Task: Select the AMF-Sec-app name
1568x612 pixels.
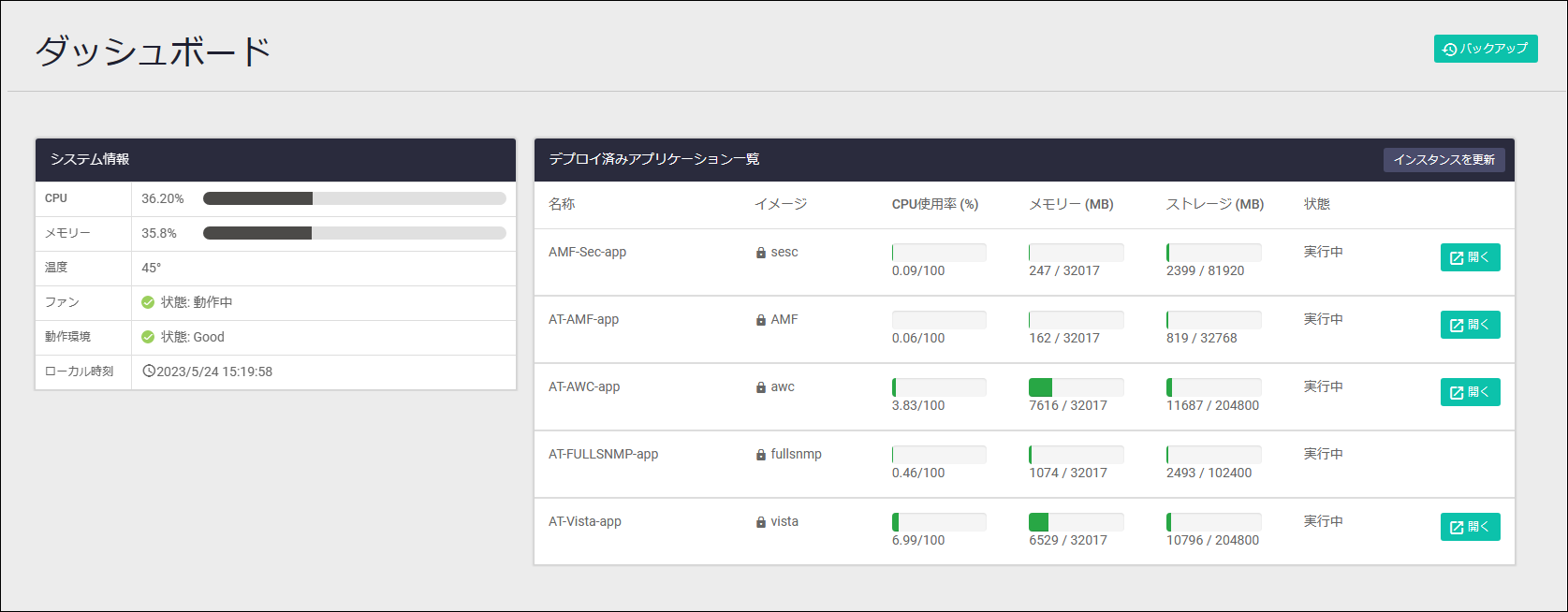Action: coord(587,252)
